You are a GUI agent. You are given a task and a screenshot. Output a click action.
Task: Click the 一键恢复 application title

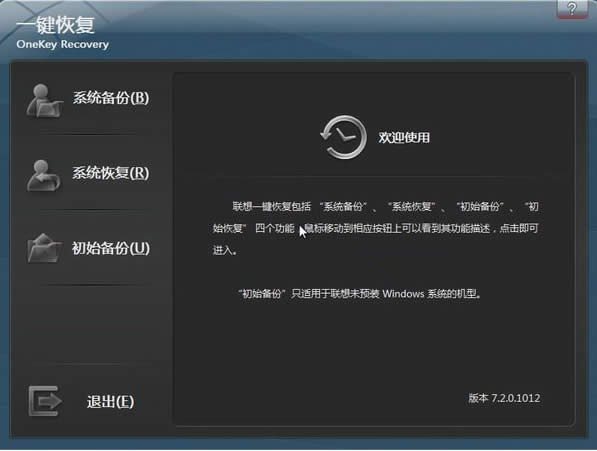pyautogui.click(x=56, y=25)
